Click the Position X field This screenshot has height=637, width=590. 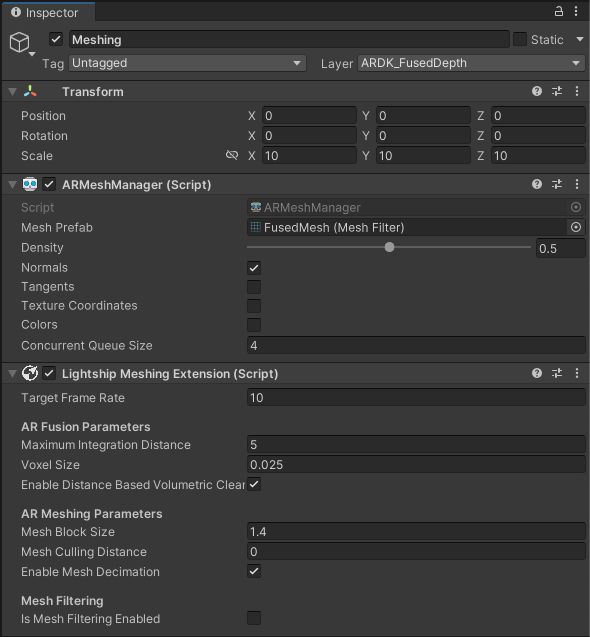click(309, 115)
